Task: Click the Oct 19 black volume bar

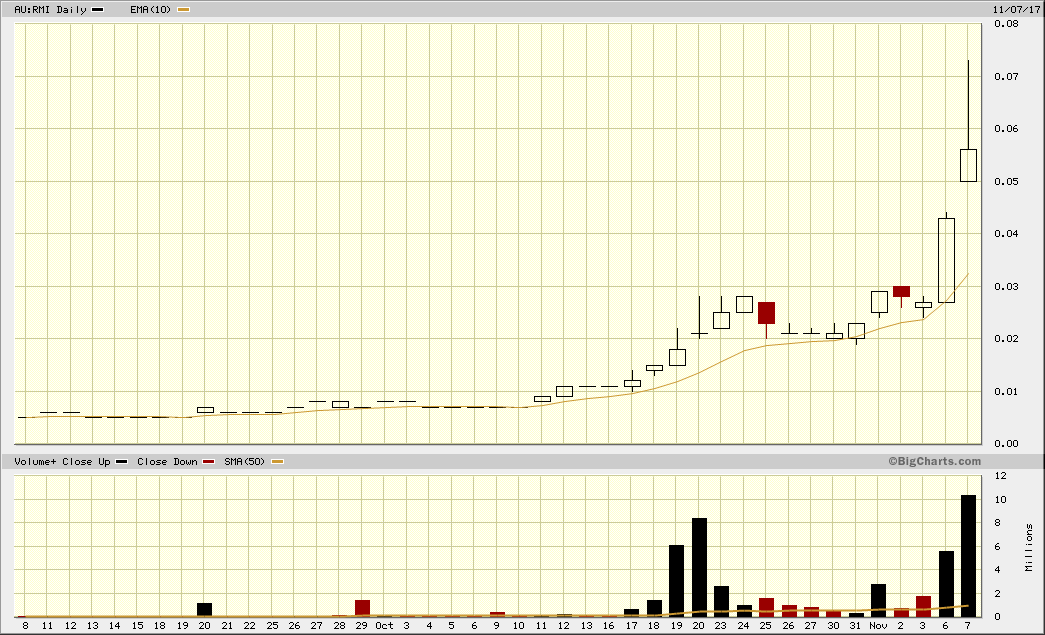Action: click(x=676, y=581)
